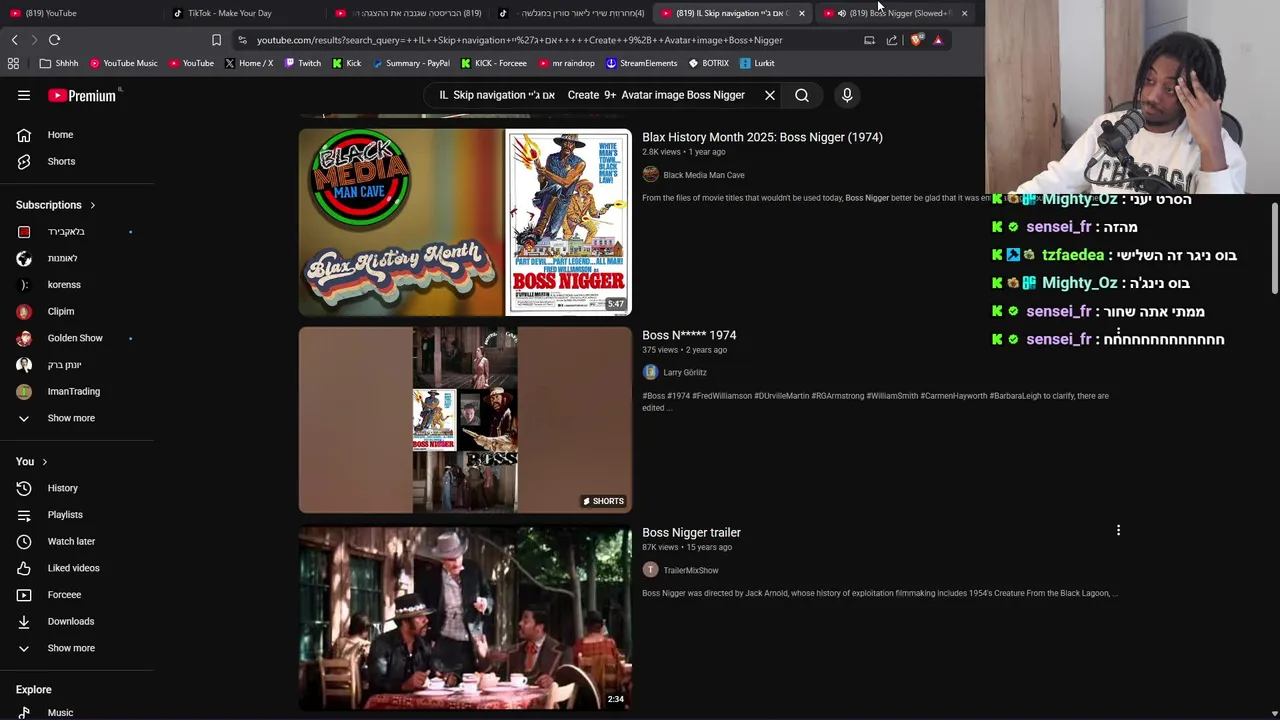This screenshot has width=1280, height=720.
Task: Show more subscriptions under ImanTrading
Action: click(x=77, y=418)
